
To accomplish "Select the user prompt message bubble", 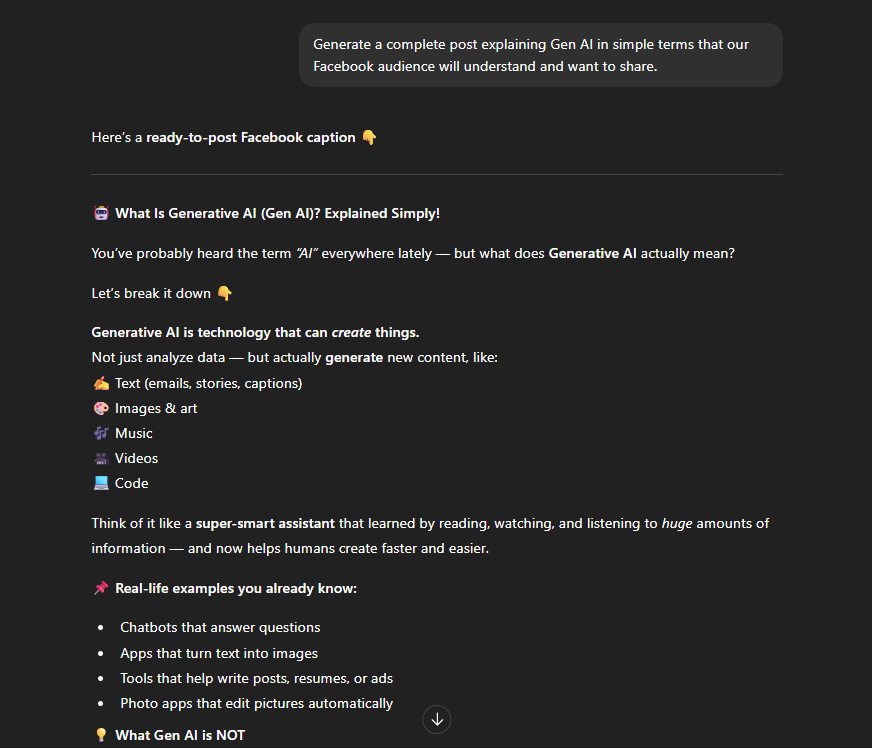I will pyautogui.click(x=540, y=55).
